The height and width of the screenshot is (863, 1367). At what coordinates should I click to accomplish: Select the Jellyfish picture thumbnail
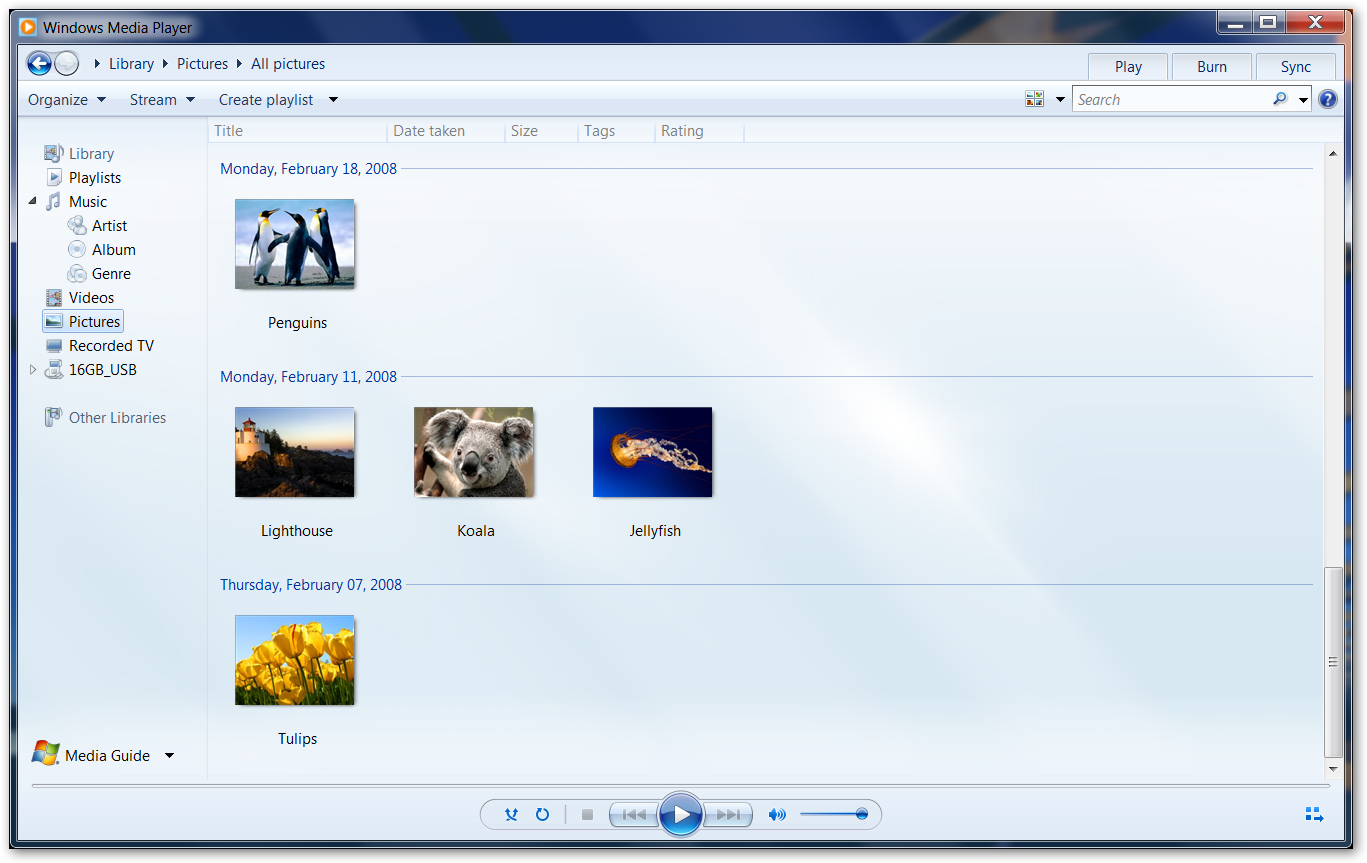tap(652, 452)
